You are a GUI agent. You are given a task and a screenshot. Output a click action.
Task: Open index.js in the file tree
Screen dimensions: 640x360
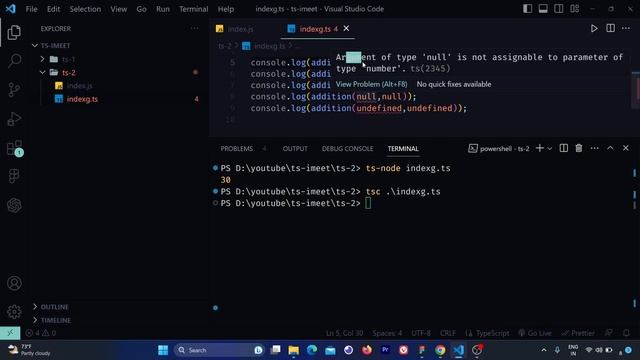80,86
